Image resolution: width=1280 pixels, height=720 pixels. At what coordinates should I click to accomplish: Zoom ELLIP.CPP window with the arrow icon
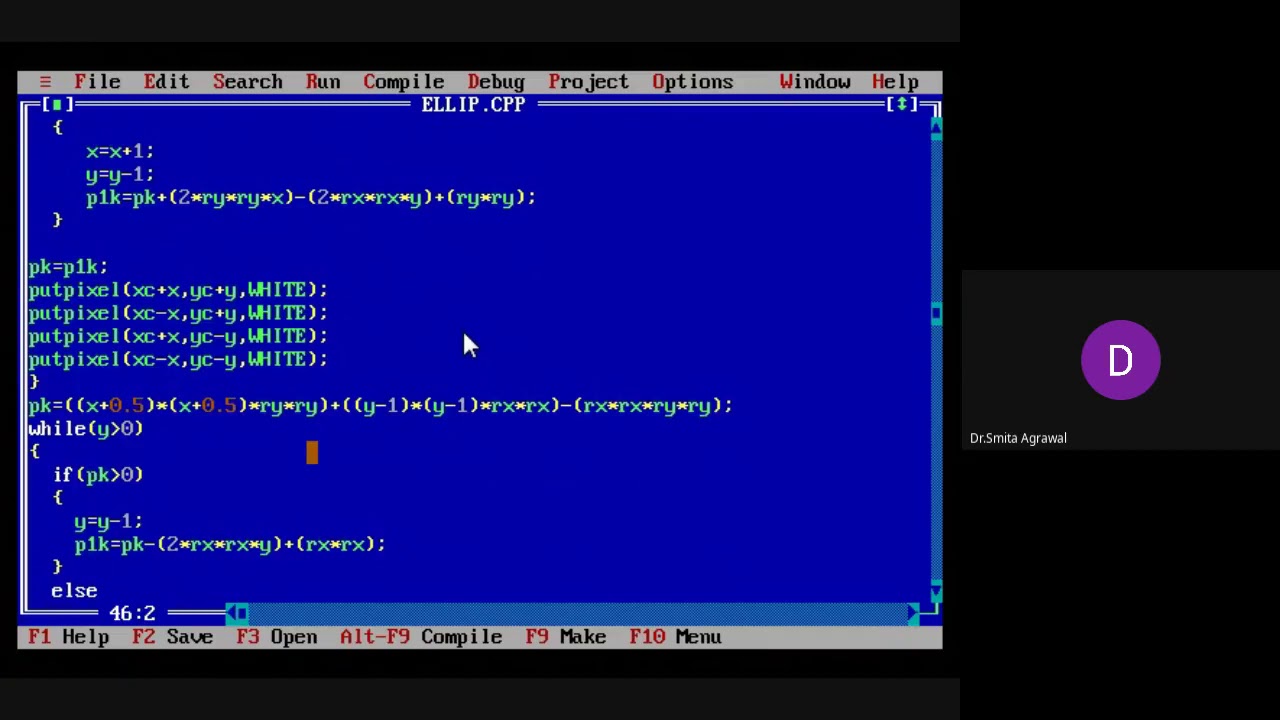coord(902,105)
